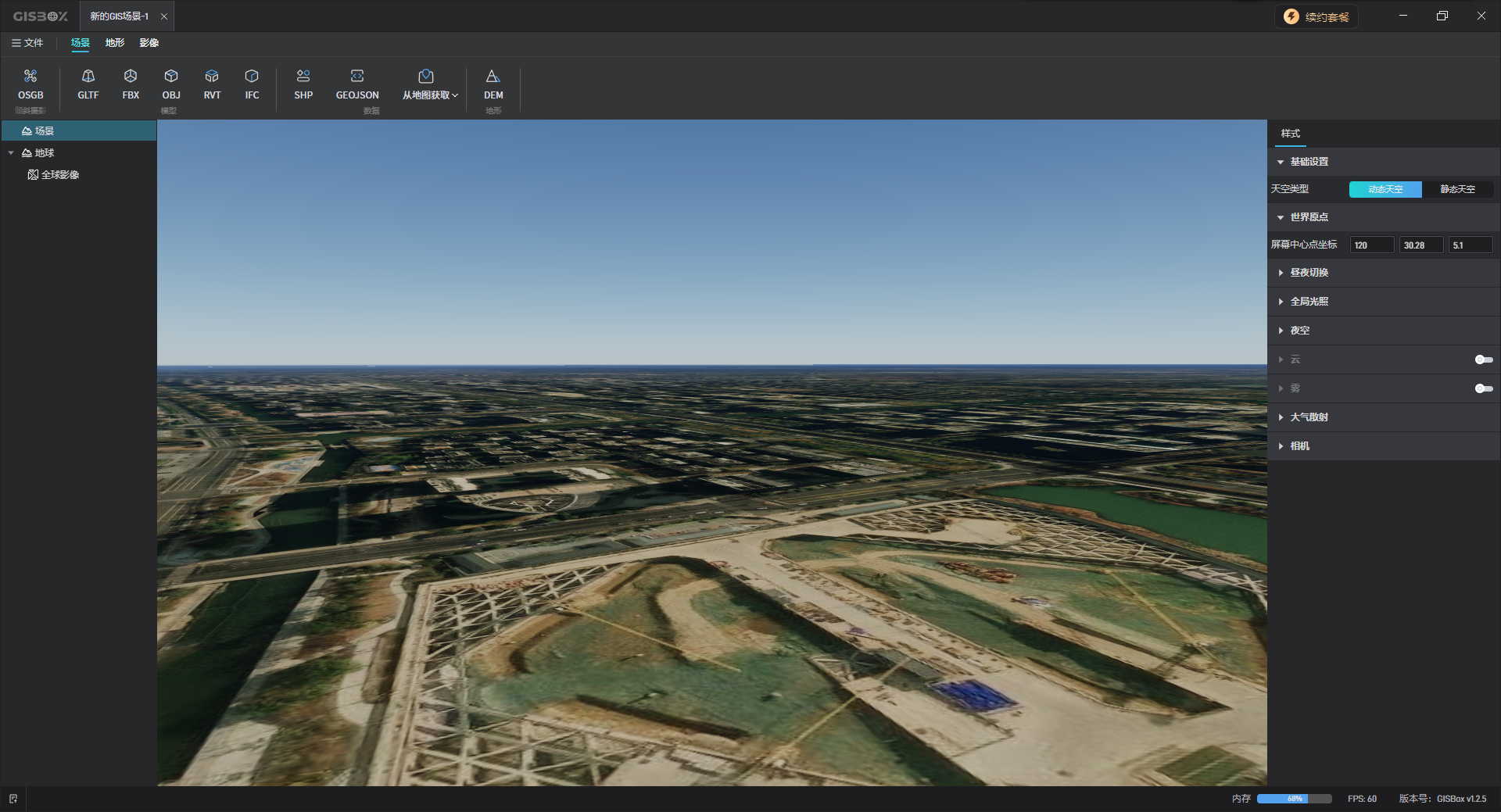This screenshot has height=812, width=1501.
Task: Import an OSGB oblique model
Action: tap(30, 84)
